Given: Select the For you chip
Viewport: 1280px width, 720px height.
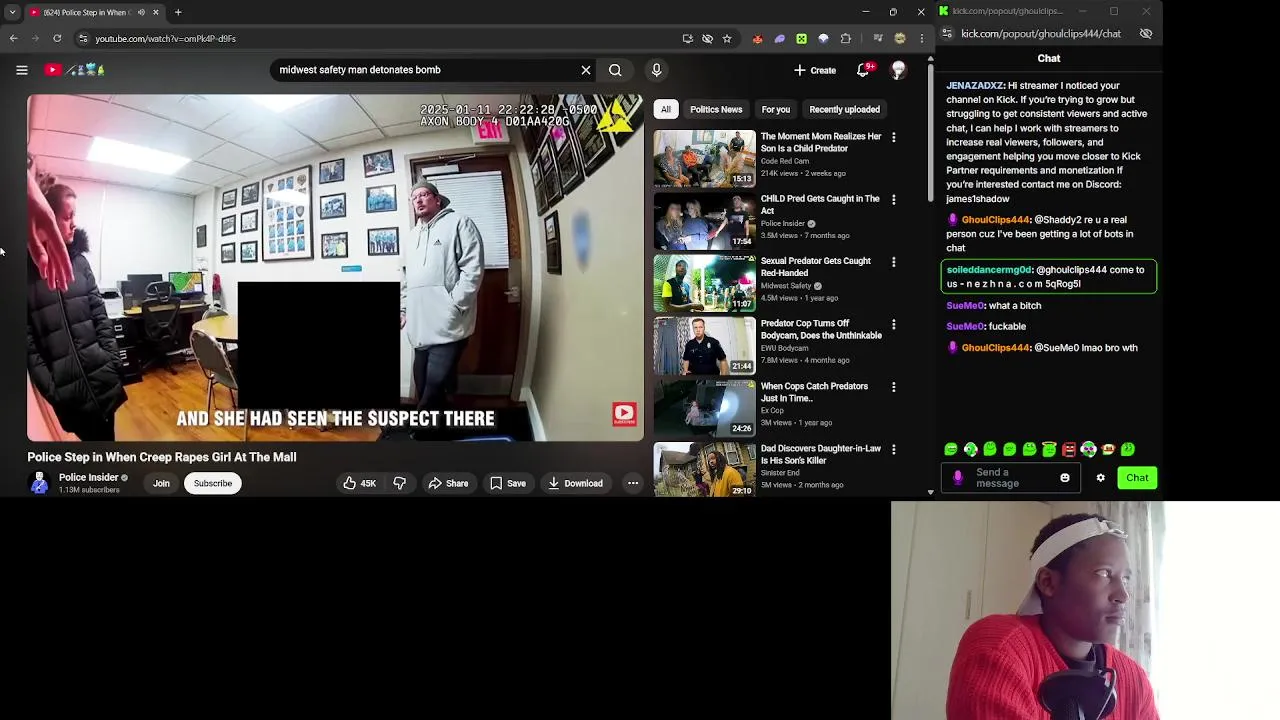Looking at the screenshot, I should (775, 109).
